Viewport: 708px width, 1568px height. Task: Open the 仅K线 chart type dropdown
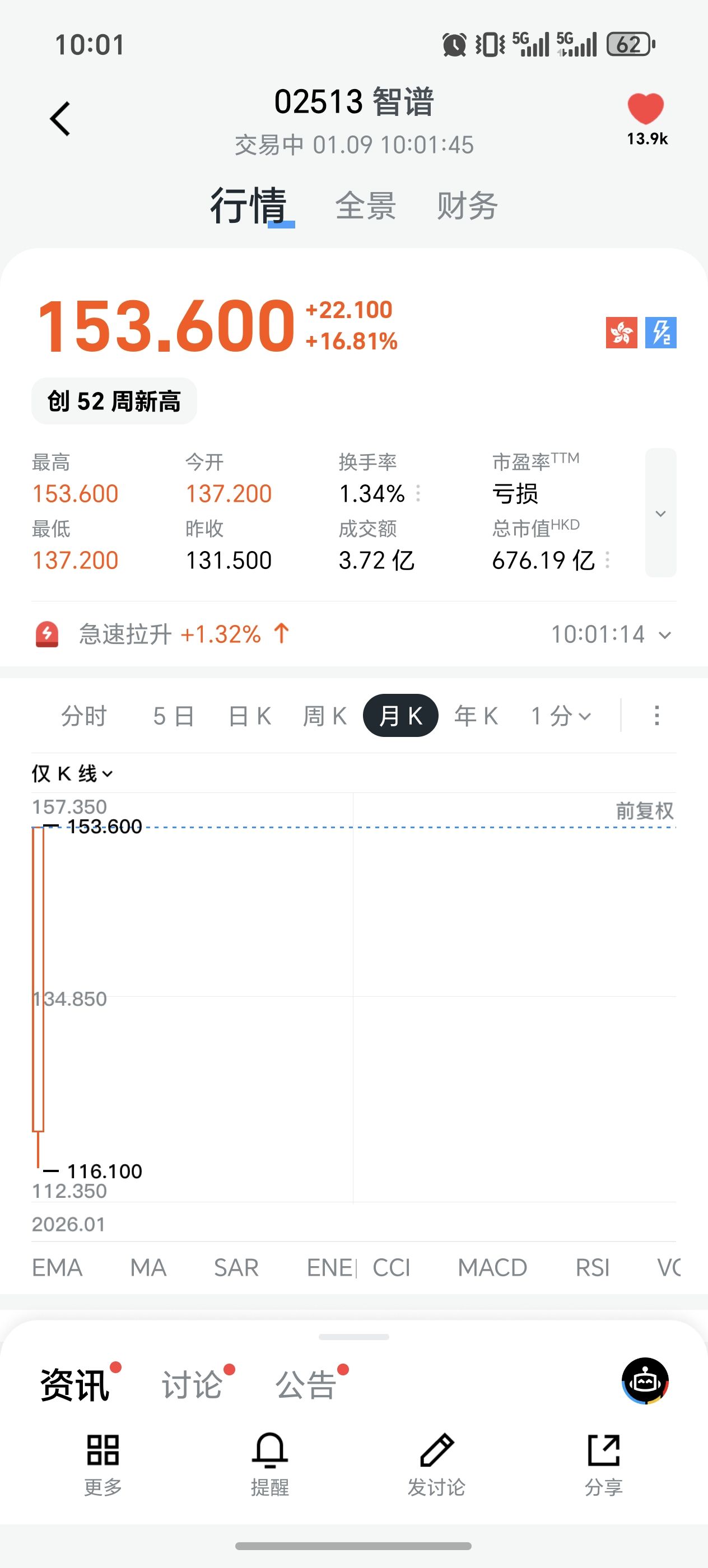(x=72, y=774)
